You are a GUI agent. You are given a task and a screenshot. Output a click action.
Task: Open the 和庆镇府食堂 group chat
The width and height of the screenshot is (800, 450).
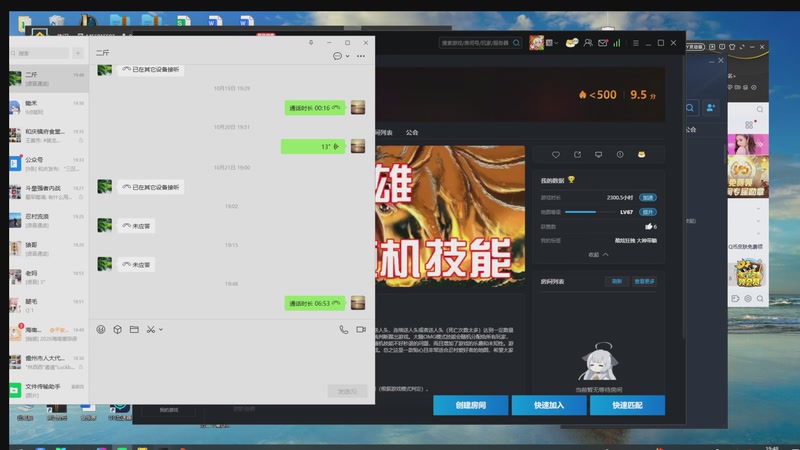[x=49, y=135]
